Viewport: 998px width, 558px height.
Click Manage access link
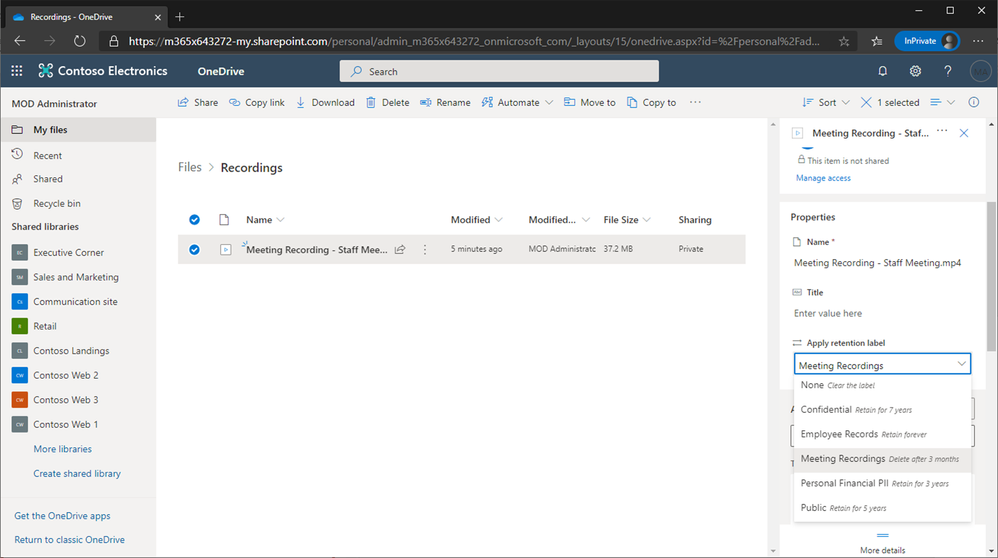pyautogui.click(x=823, y=178)
